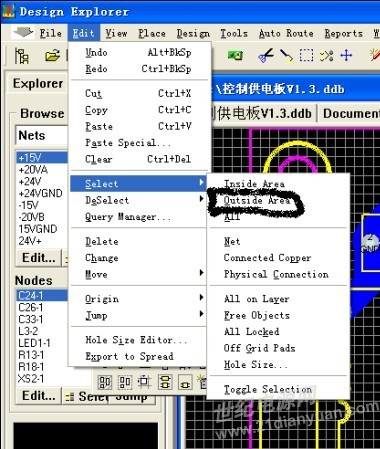The height and width of the screenshot is (449, 380).
Task: Open the Place menu
Action: pyautogui.click(x=152, y=33)
